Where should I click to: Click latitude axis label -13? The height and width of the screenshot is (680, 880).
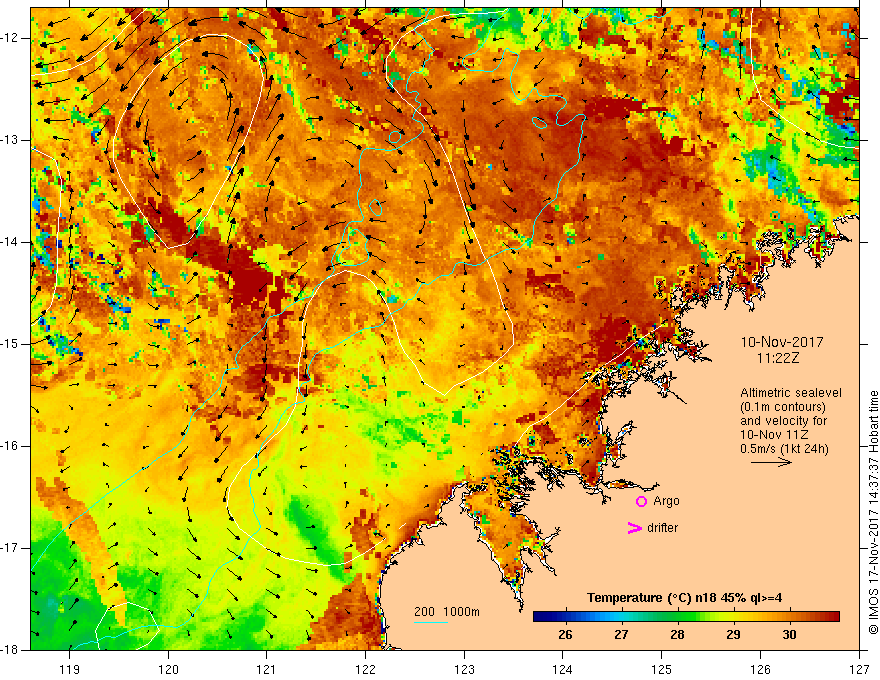[10, 140]
